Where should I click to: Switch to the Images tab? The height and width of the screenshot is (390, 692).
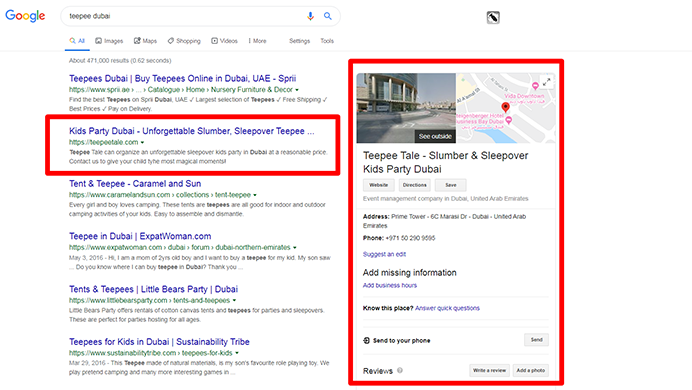(x=109, y=41)
